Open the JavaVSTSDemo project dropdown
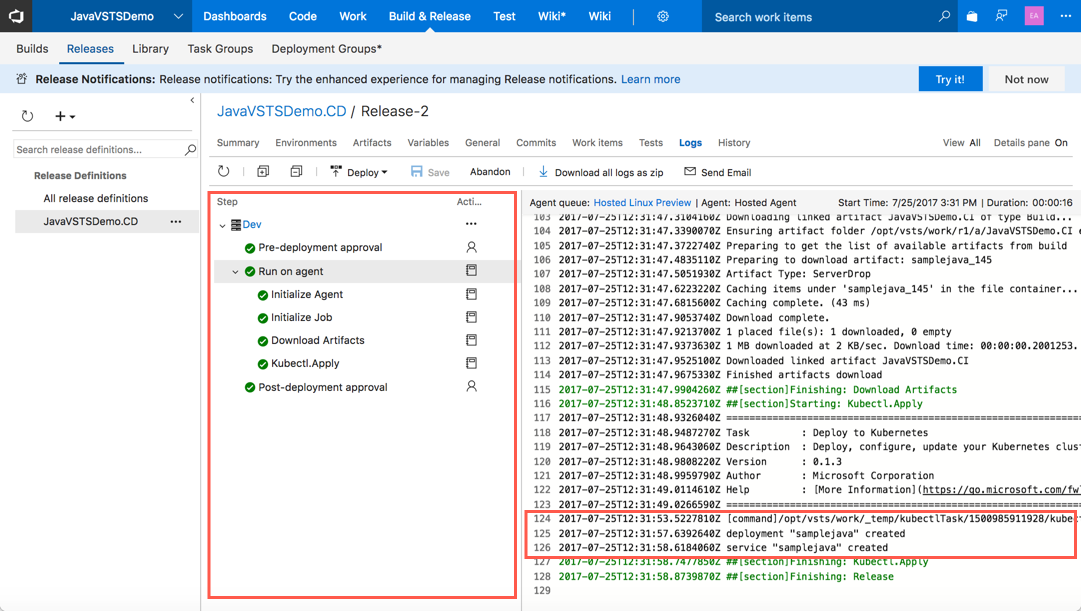 coord(178,16)
